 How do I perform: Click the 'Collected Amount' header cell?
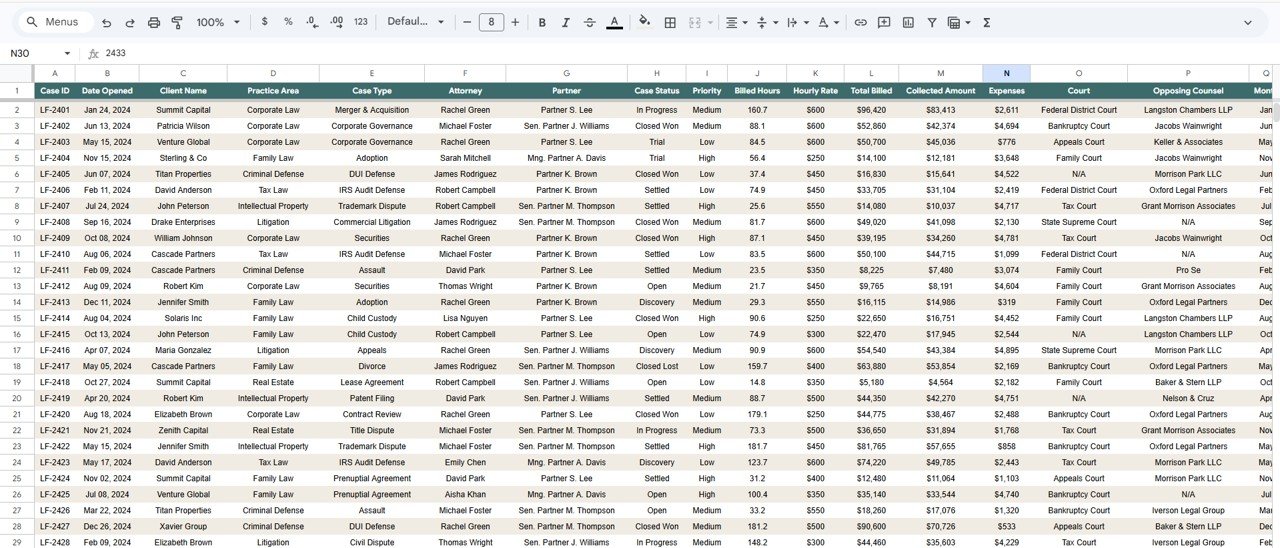940,91
